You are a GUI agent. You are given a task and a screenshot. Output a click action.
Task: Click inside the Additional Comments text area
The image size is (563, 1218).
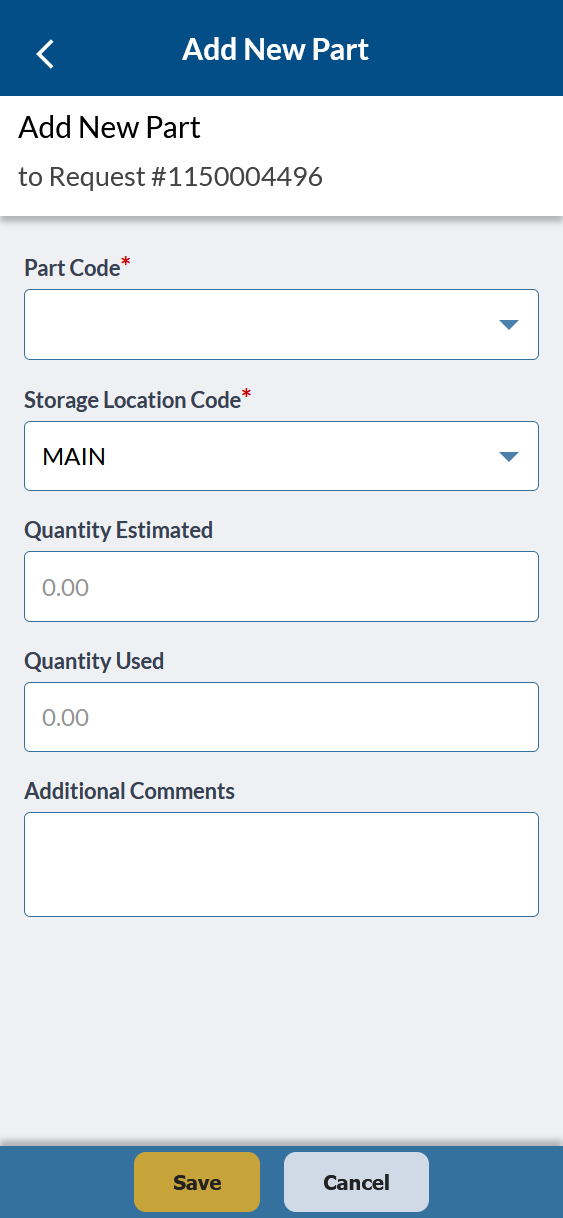coord(281,864)
